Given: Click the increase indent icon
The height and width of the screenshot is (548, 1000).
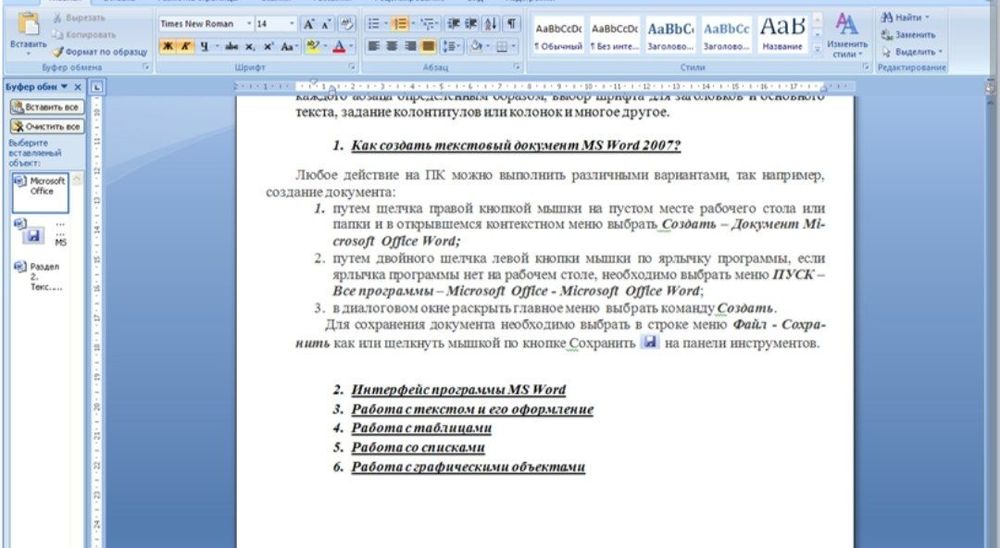Looking at the screenshot, I should (471, 24).
